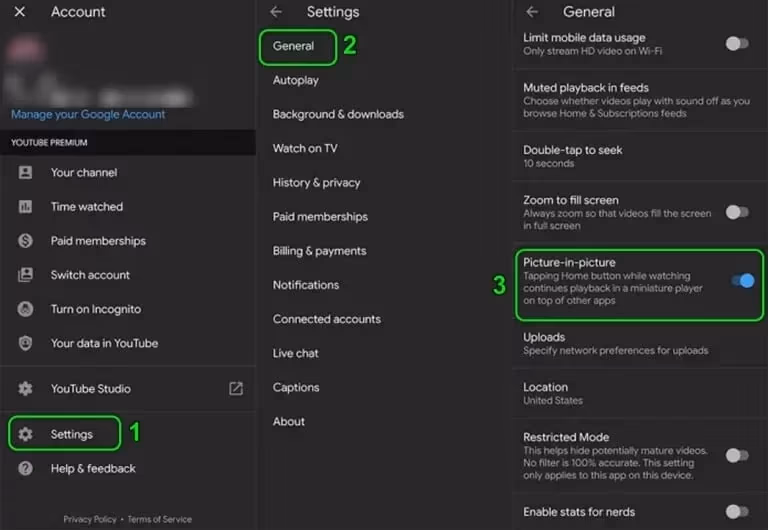The height and width of the screenshot is (530, 768).
Task: Go back from the Settings screen
Action: (x=277, y=12)
